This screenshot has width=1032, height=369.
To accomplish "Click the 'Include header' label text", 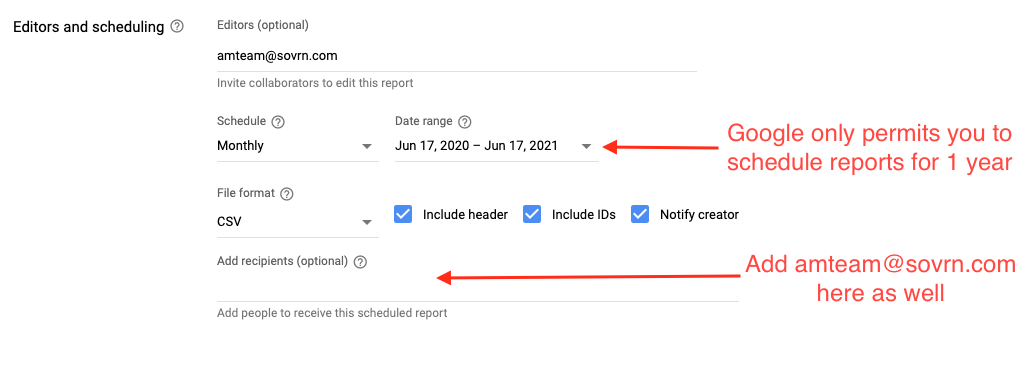I will [x=465, y=214].
